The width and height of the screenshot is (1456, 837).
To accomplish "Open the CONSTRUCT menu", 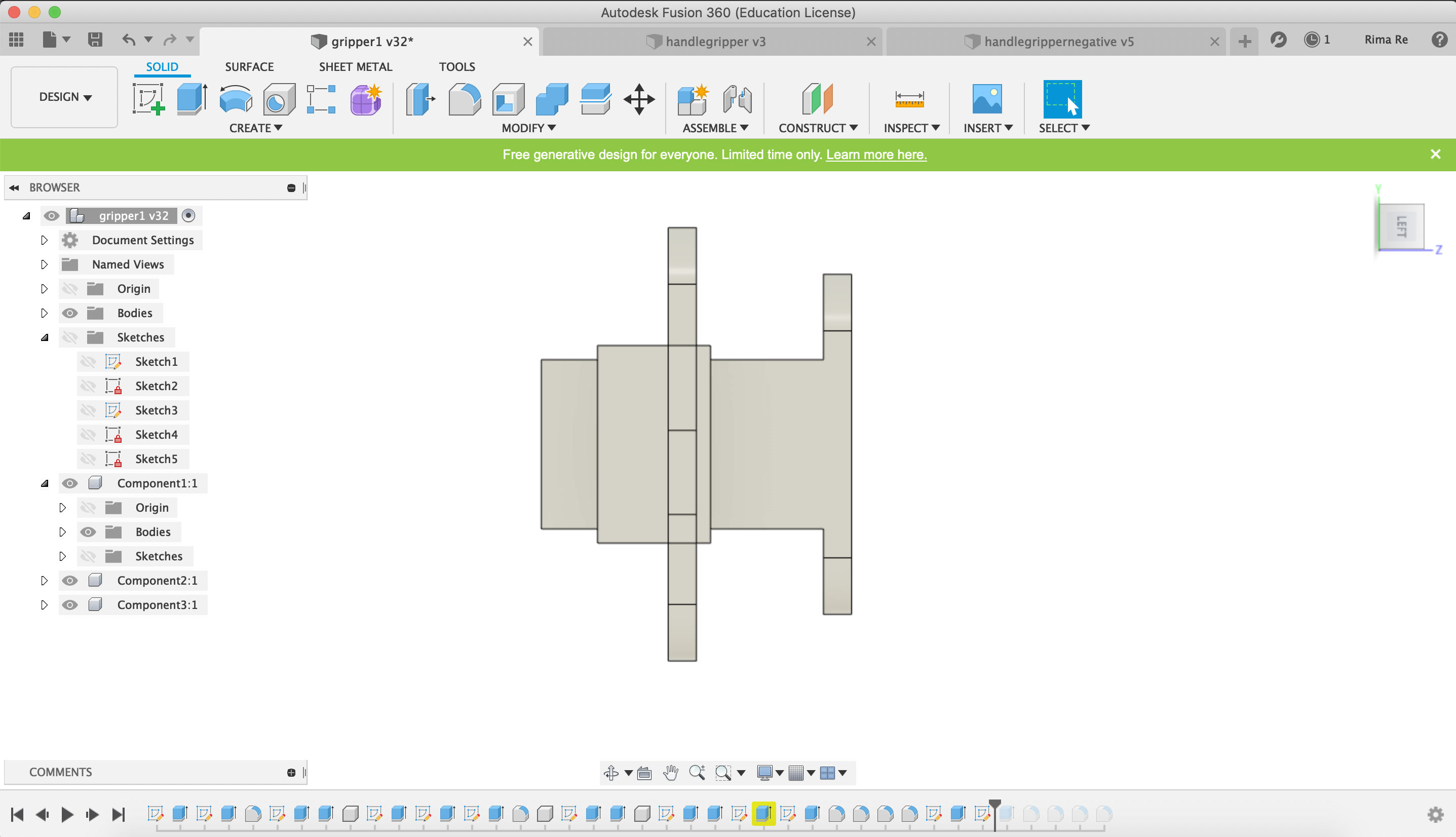I will (817, 128).
